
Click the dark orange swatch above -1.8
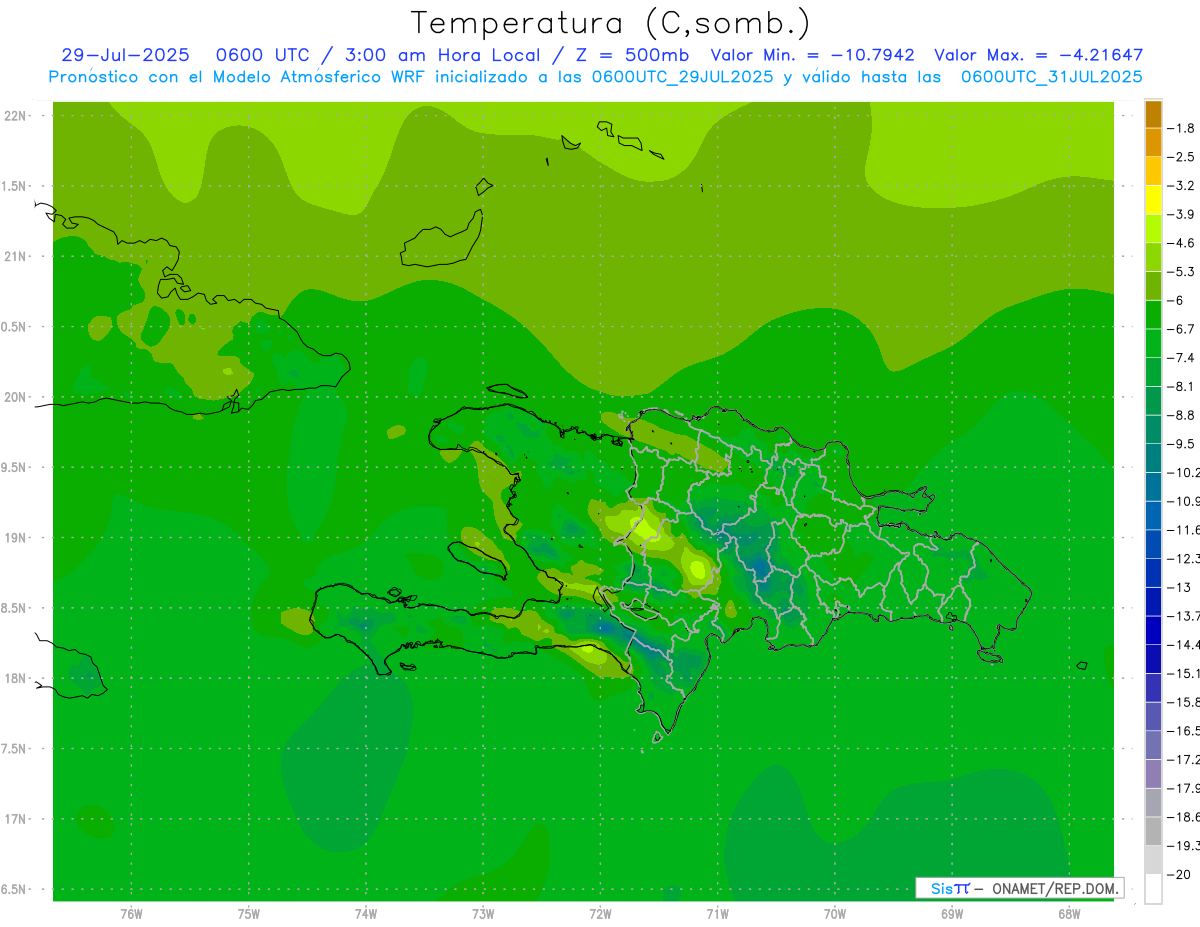click(x=1153, y=114)
